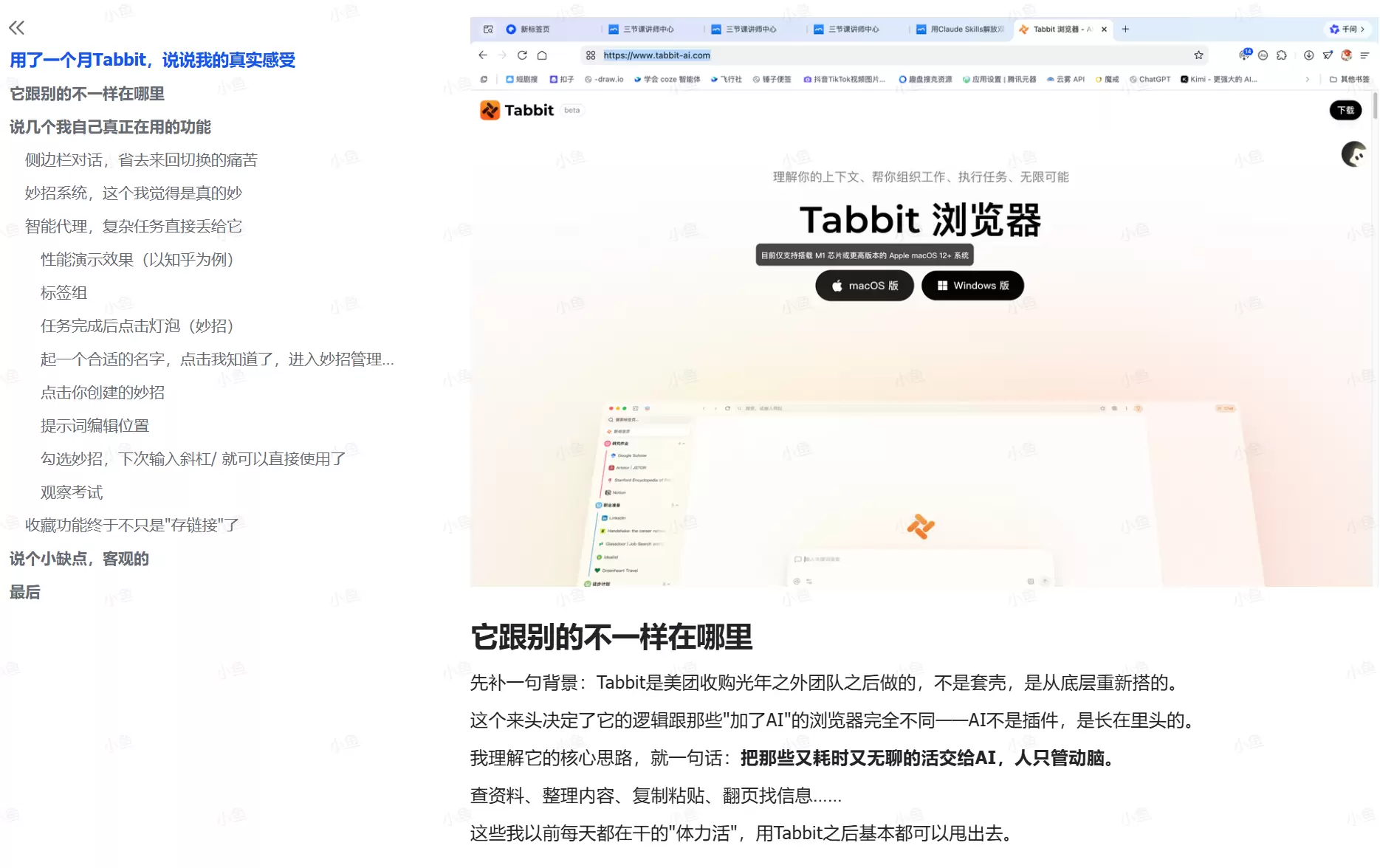Collapse the table of contents sidebar
The height and width of the screenshot is (868, 1380).
point(16,27)
